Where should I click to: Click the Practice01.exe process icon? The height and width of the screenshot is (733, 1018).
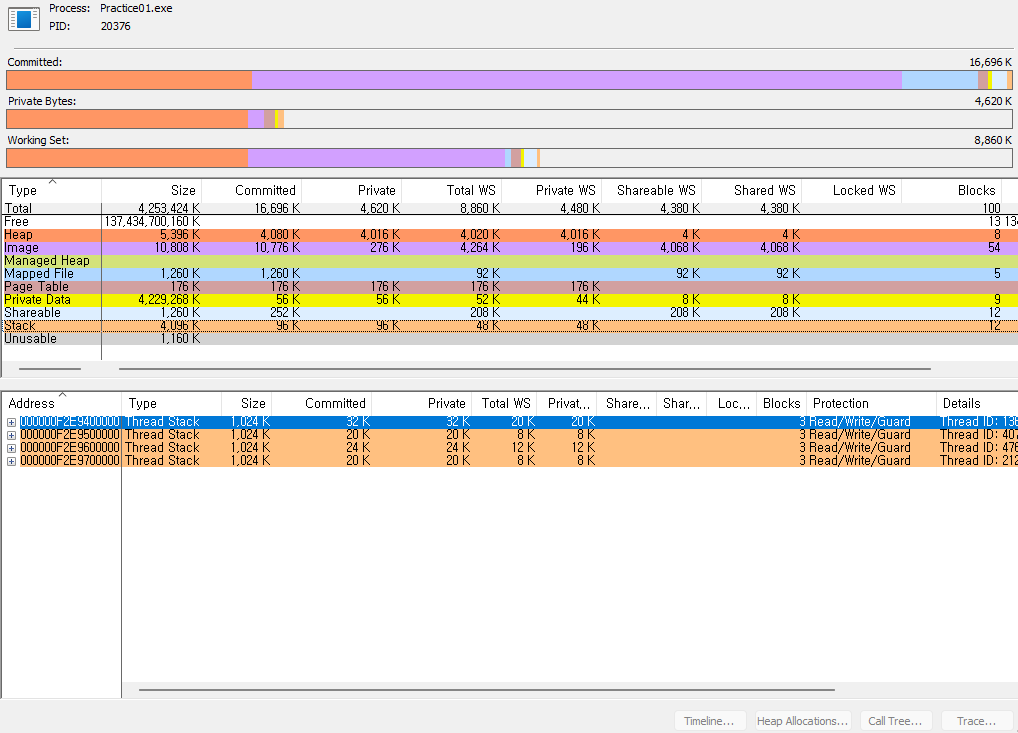(24, 18)
